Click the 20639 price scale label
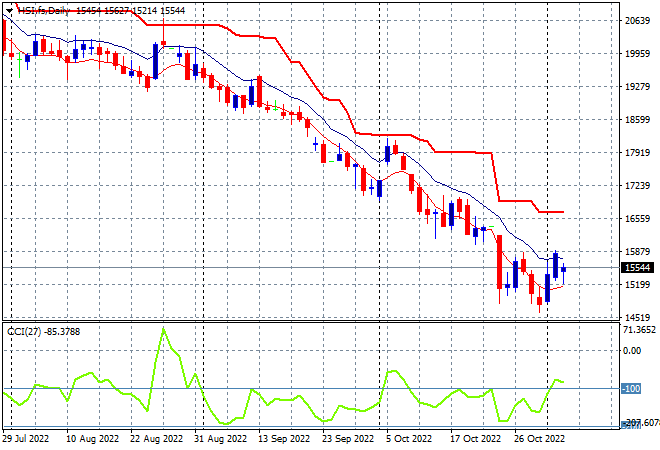The image size is (660, 450). click(638, 21)
